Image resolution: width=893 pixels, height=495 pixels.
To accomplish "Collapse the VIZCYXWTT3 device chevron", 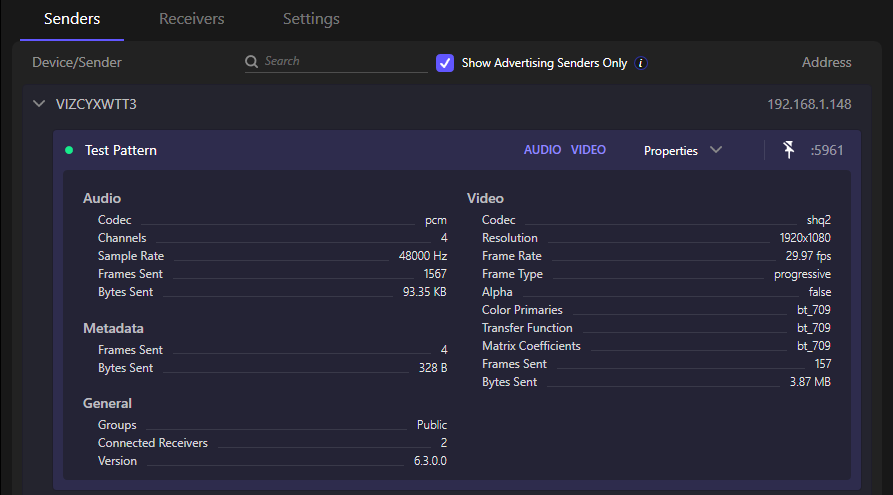I will coord(39,103).
